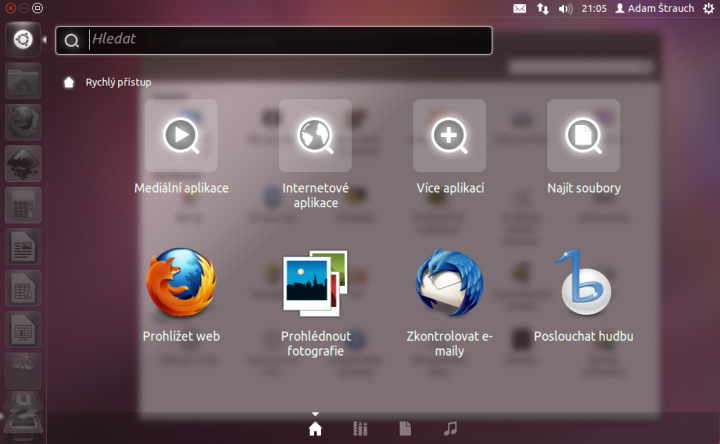
Task: Open the sound volume indicator
Action: coord(565,8)
